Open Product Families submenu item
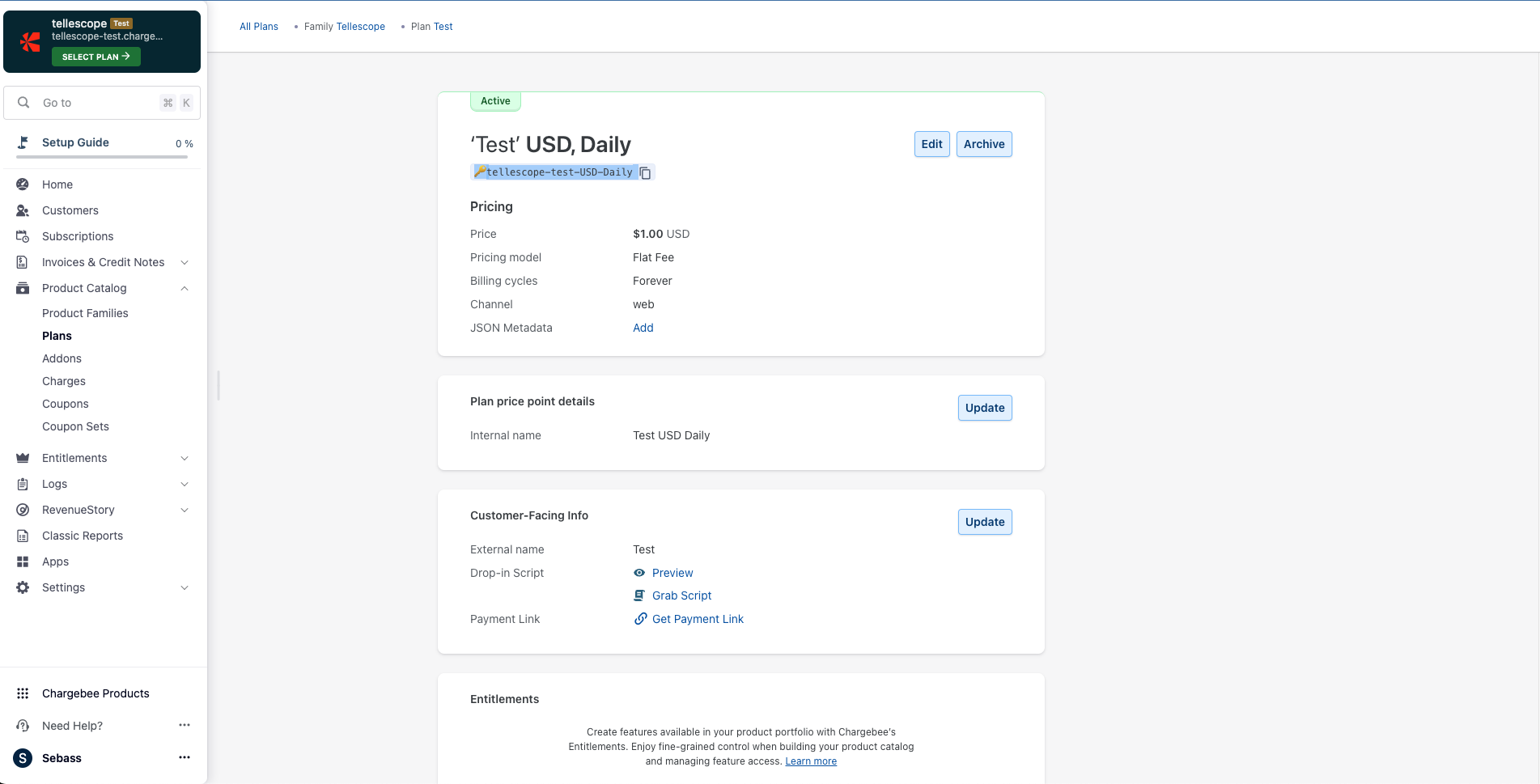Image resolution: width=1540 pixels, height=784 pixels. pyautogui.click(x=85, y=313)
